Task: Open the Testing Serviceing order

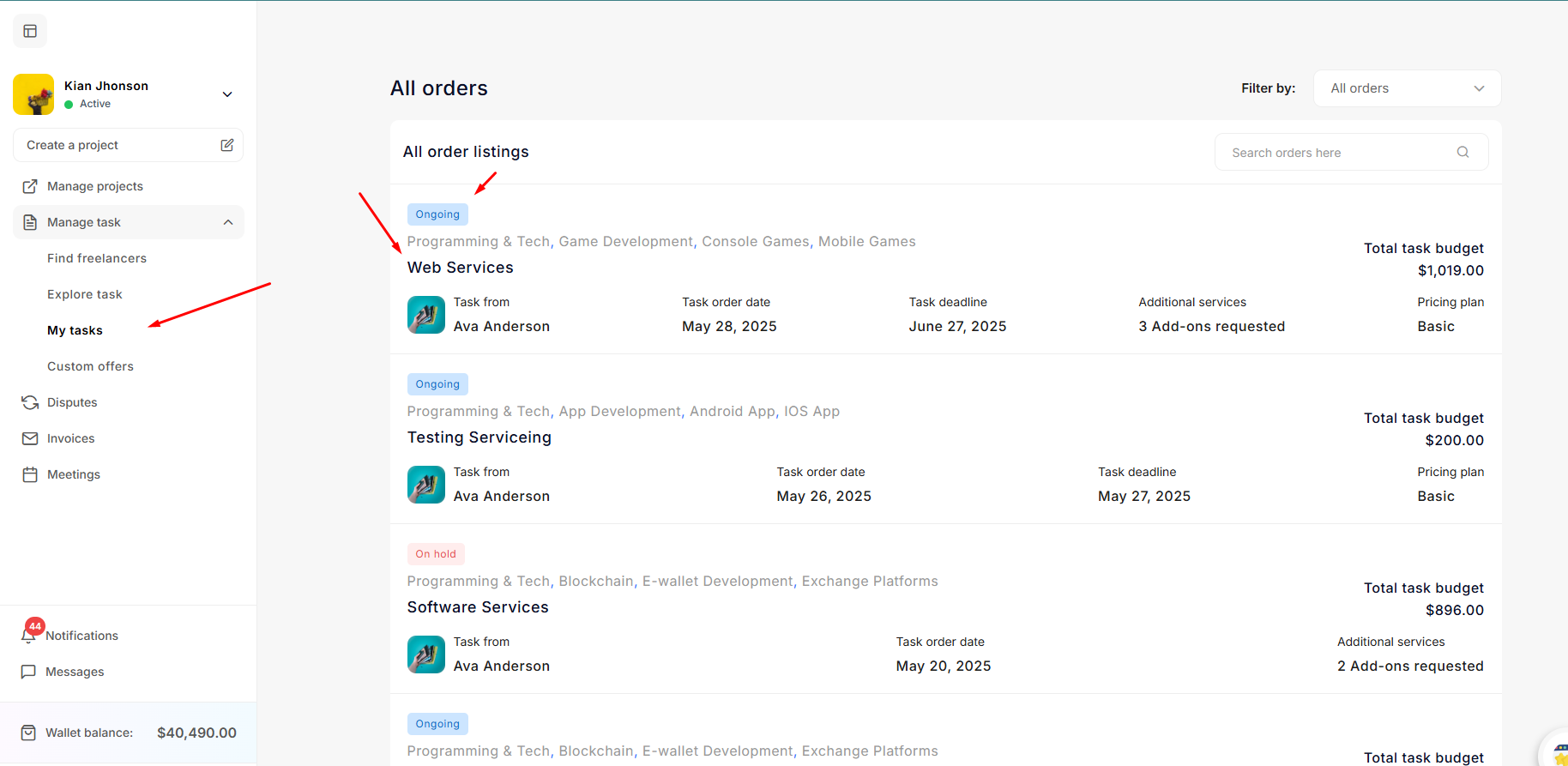Action: (x=479, y=437)
